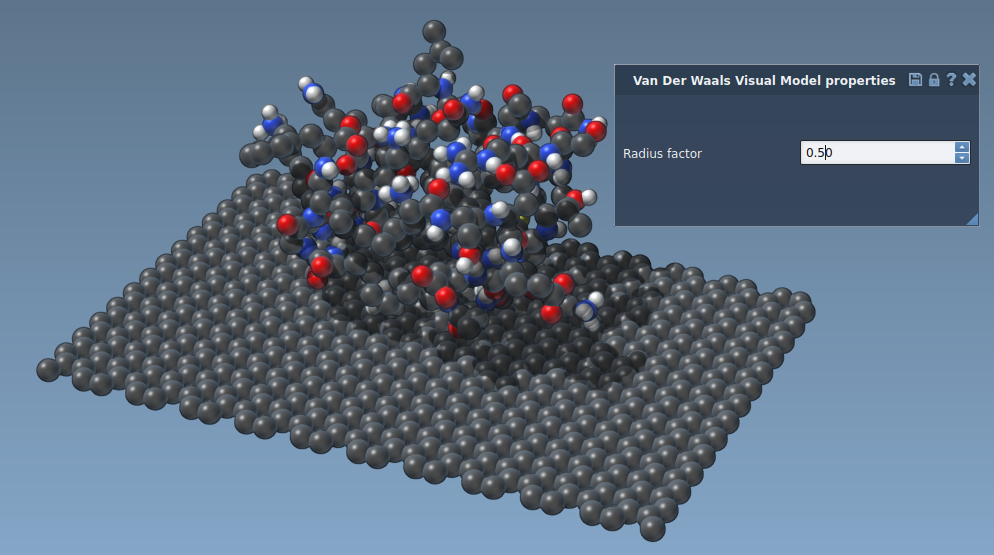The height and width of the screenshot is (555, 994).
Task: Close the Van Der Waals properties panel
Action: tap(969, 80)
